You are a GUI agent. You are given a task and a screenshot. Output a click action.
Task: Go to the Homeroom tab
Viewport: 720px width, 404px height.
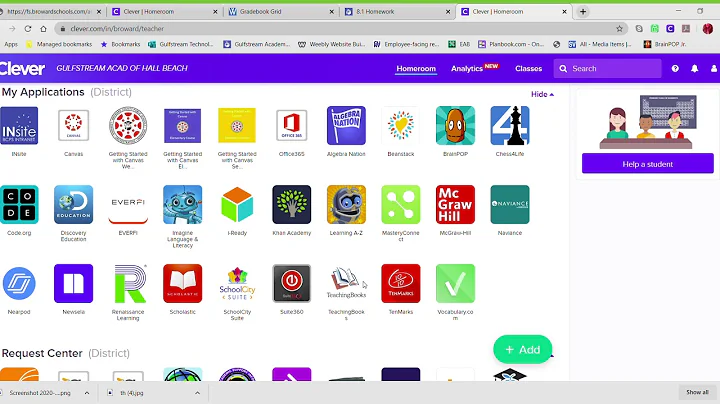[x=416, y=68]
